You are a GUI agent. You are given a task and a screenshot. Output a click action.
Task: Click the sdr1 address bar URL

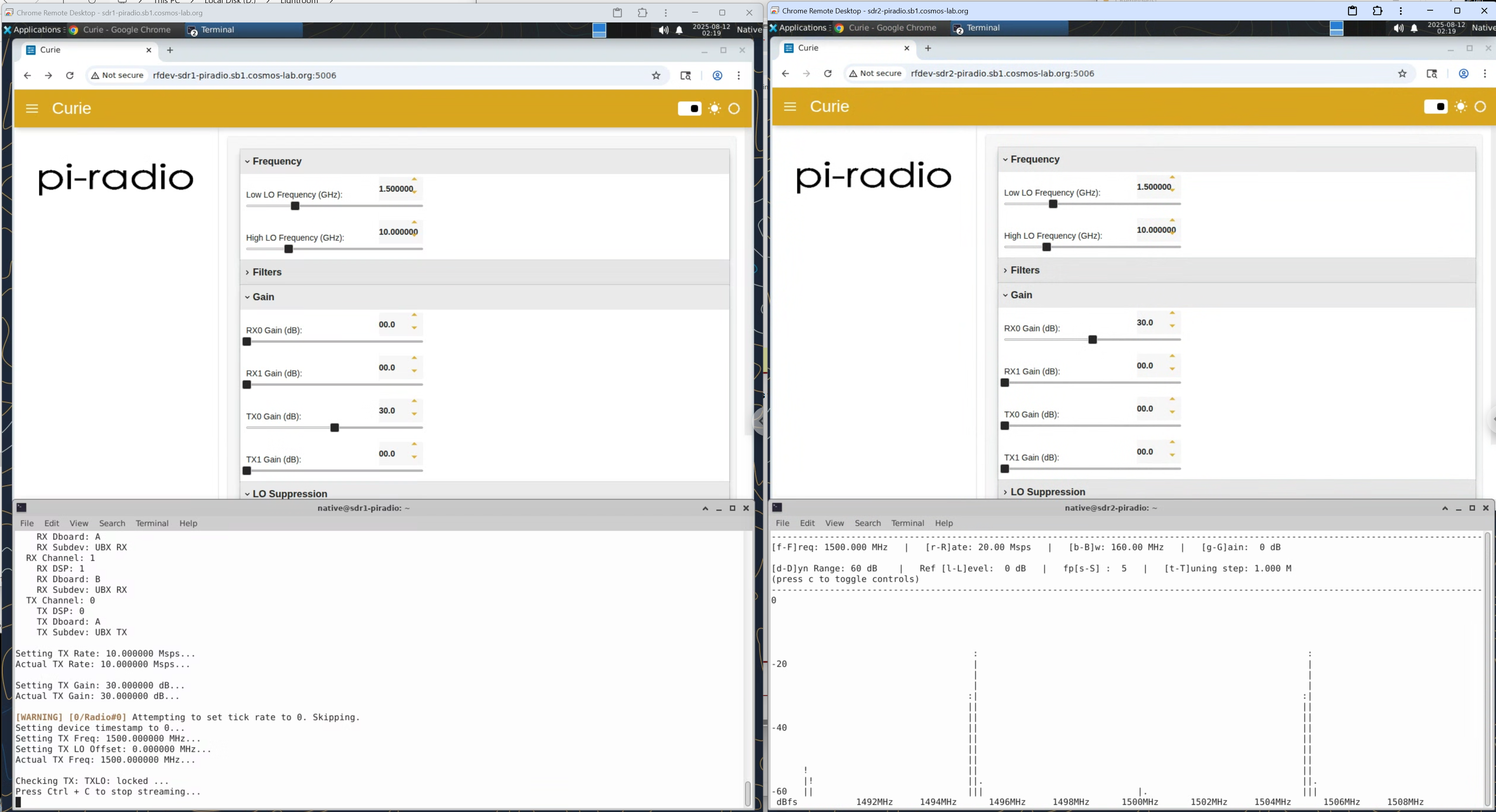click(x=245, y=75)
